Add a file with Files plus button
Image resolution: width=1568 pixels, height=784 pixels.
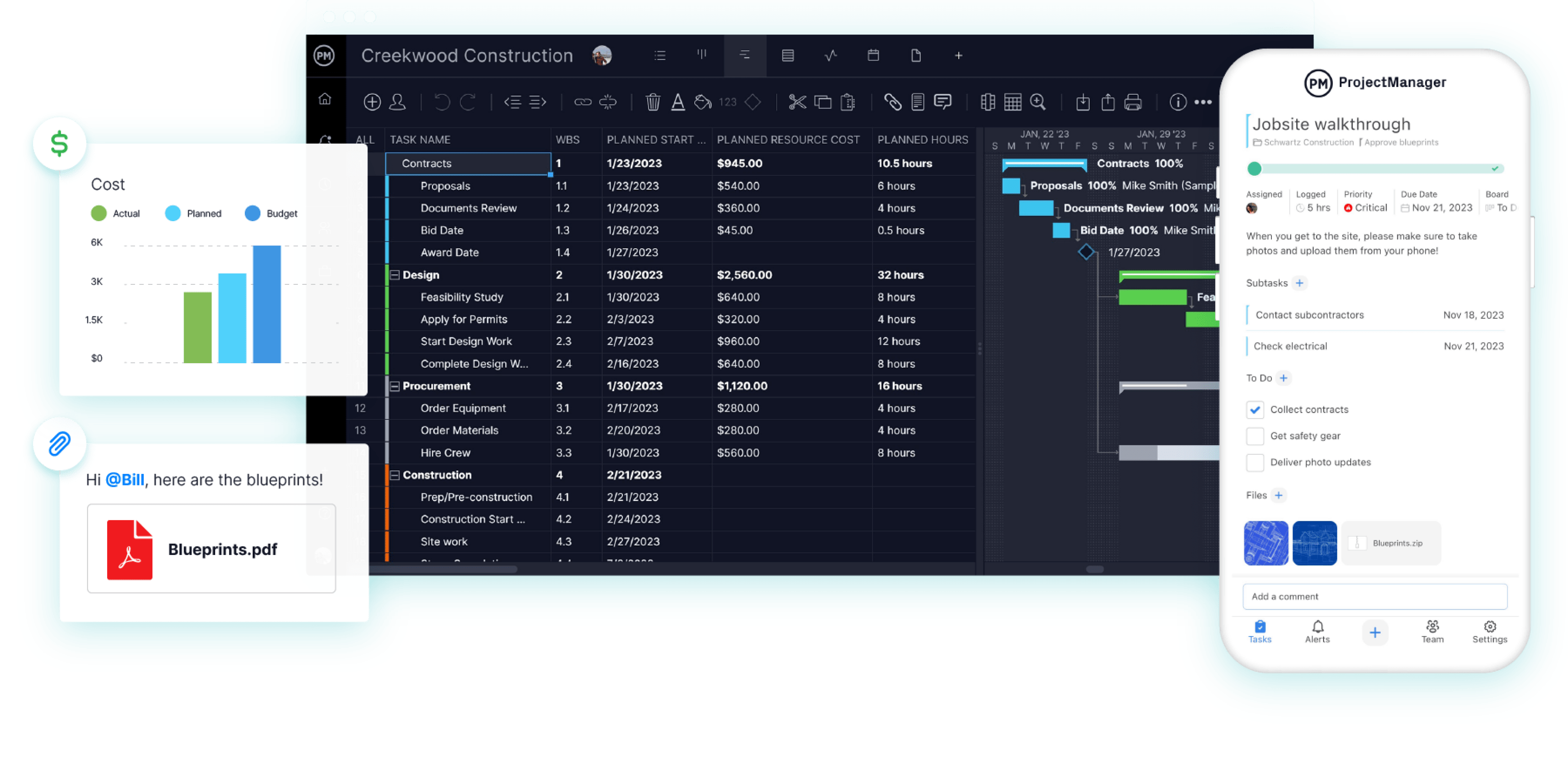click(x=1278, y=495)
